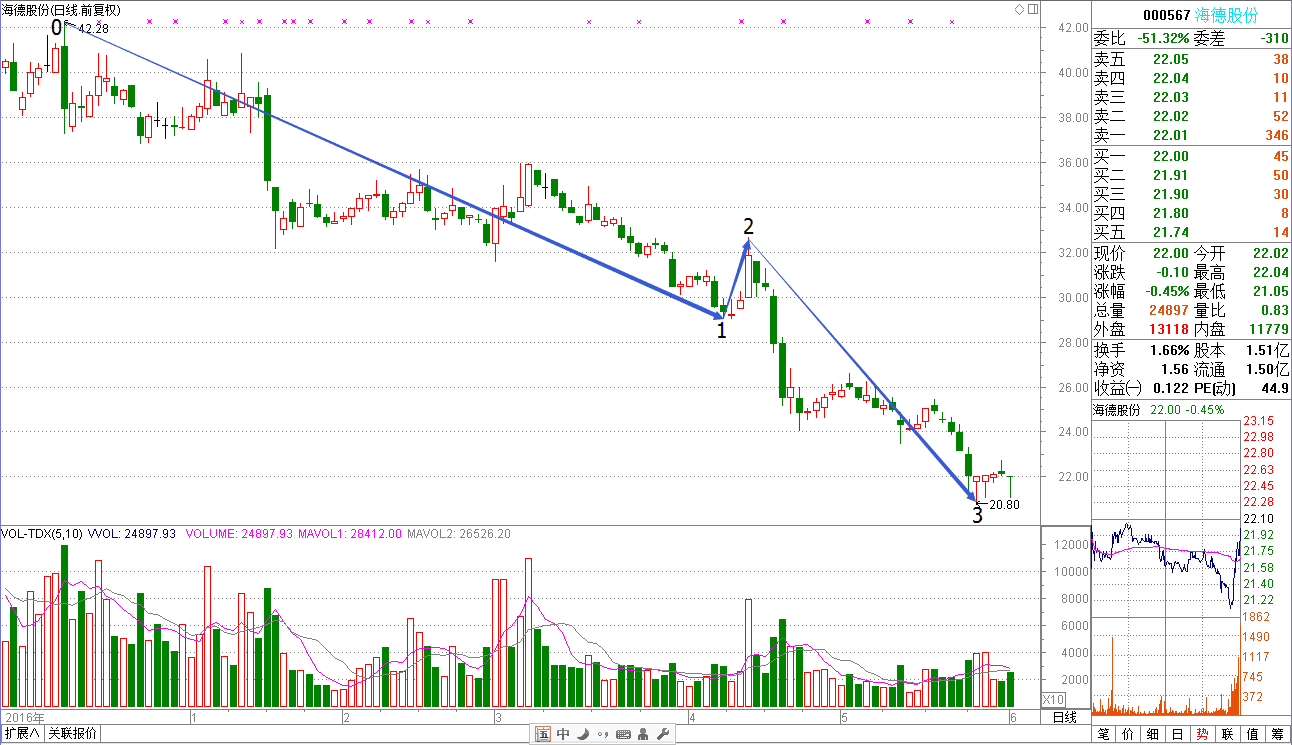Open the wrench settings icon in IME bar

pos(662,734)
